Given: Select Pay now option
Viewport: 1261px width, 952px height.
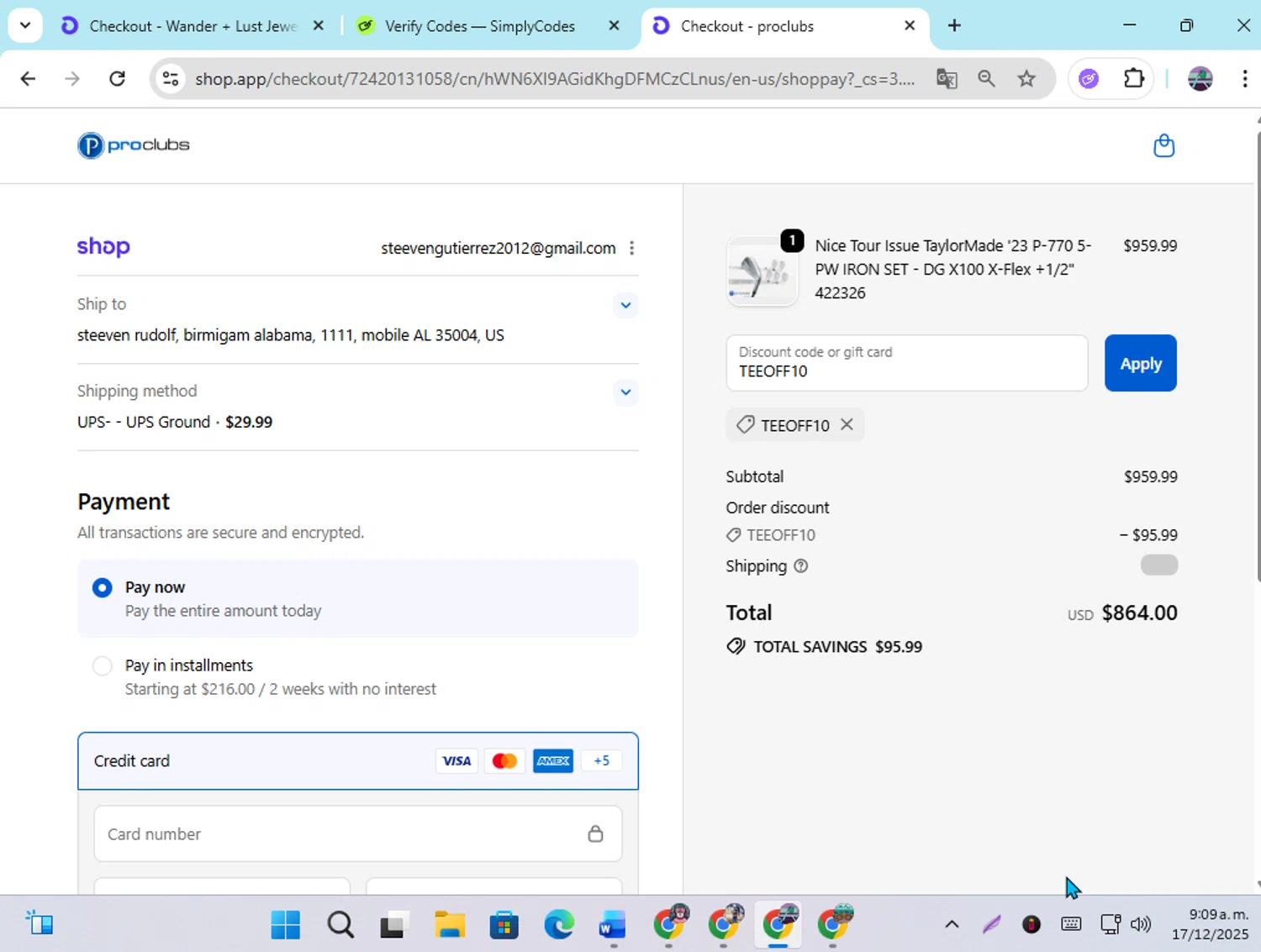Looking at the screenshot, I should [358, 598].
